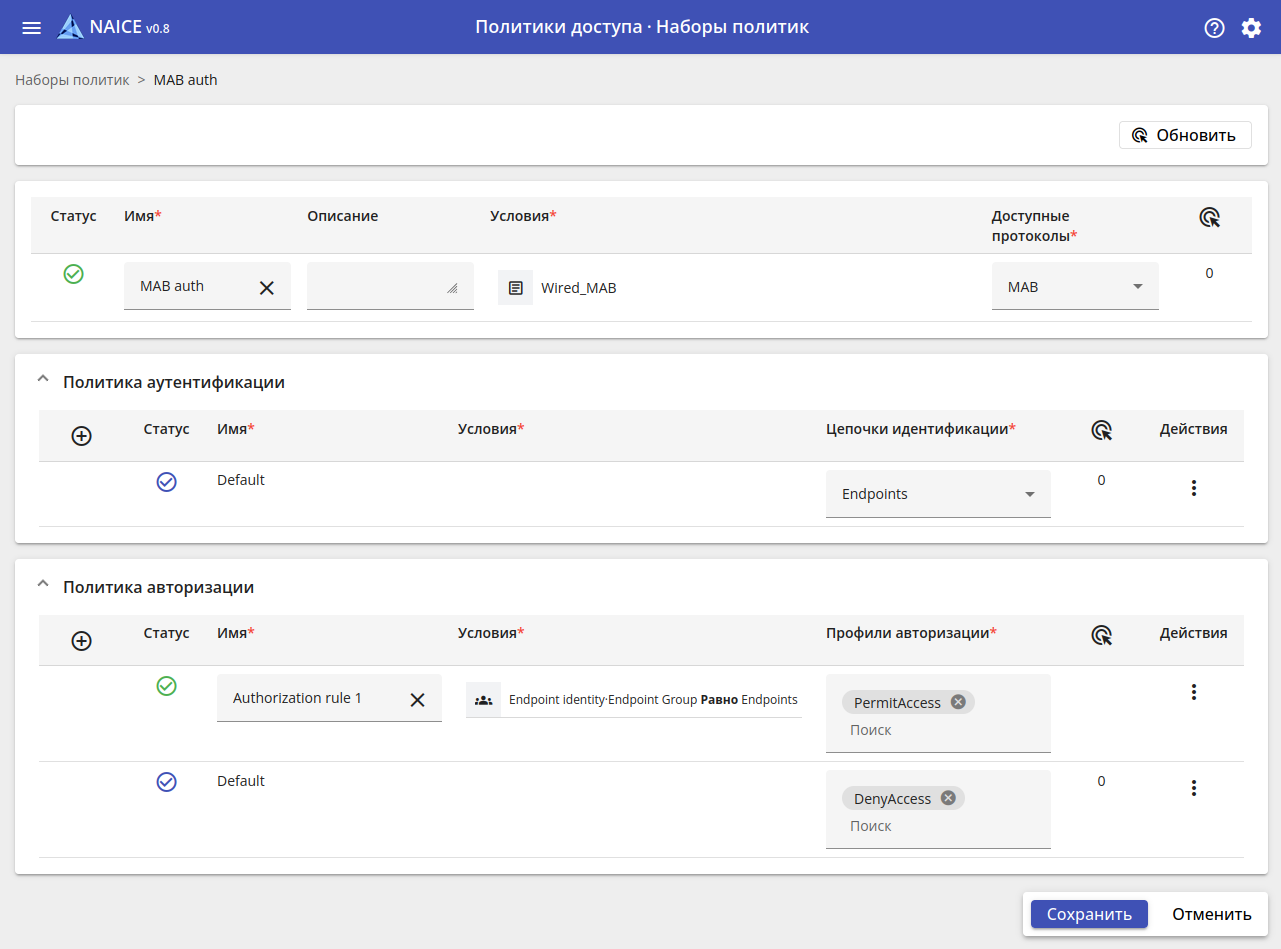This screenshot has height=949, width=1281.
Task: Collapse the Политика авторизации section
Action: 42,586
